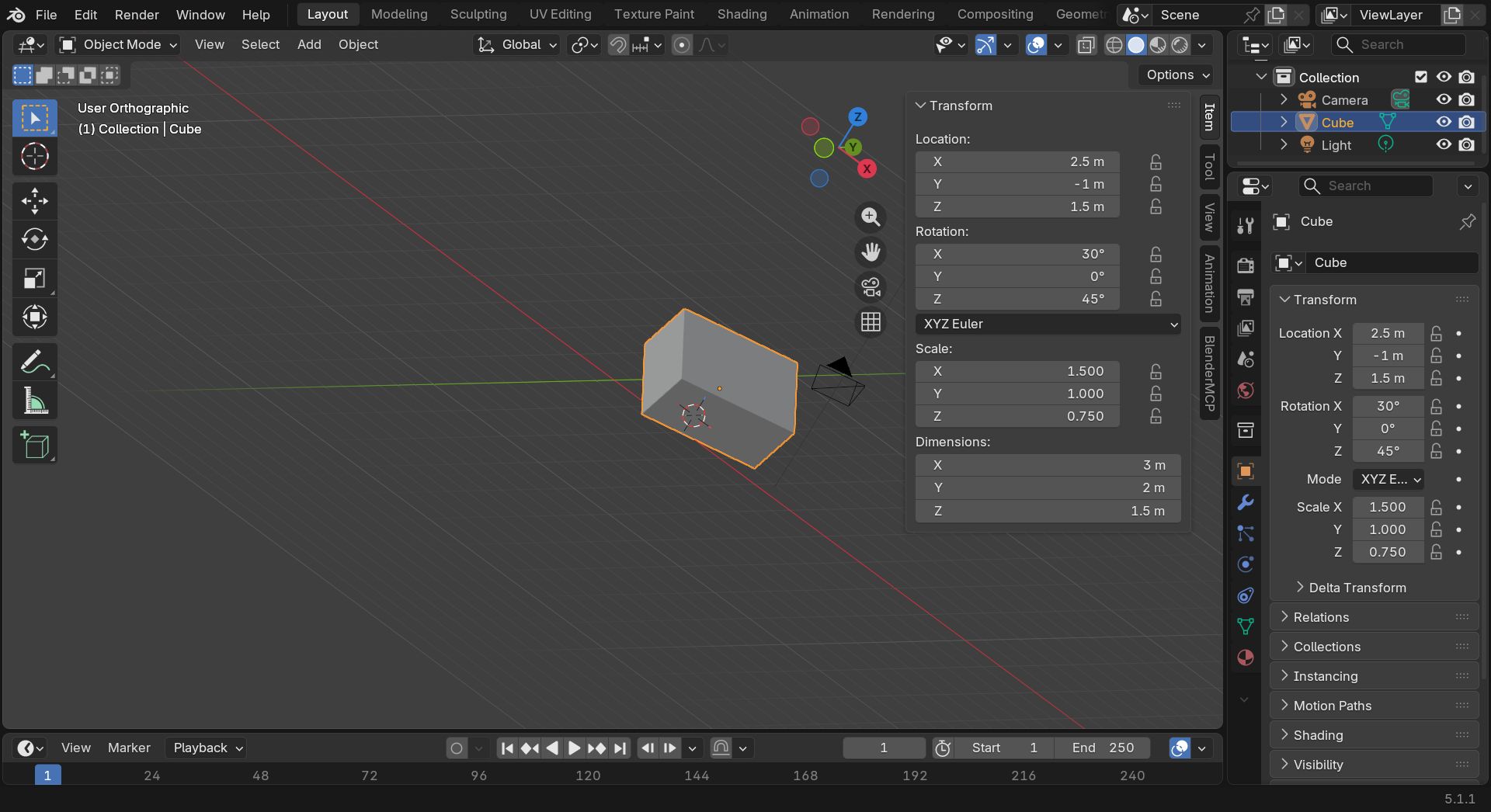Viewport: 1491px width, 812px height.
Task: Switch to the Modeling workspace tab
Action: [x=399, y=14]
